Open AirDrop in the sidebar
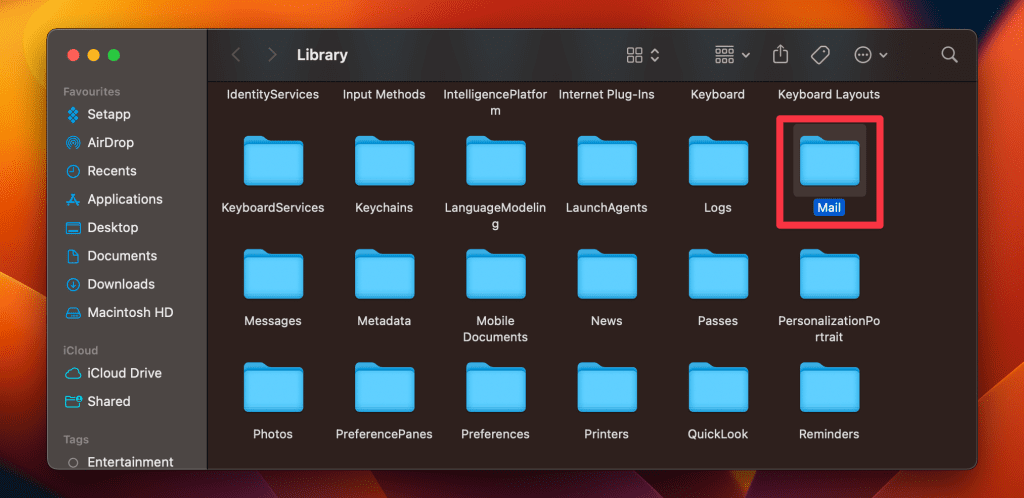 tap(110, 143)
